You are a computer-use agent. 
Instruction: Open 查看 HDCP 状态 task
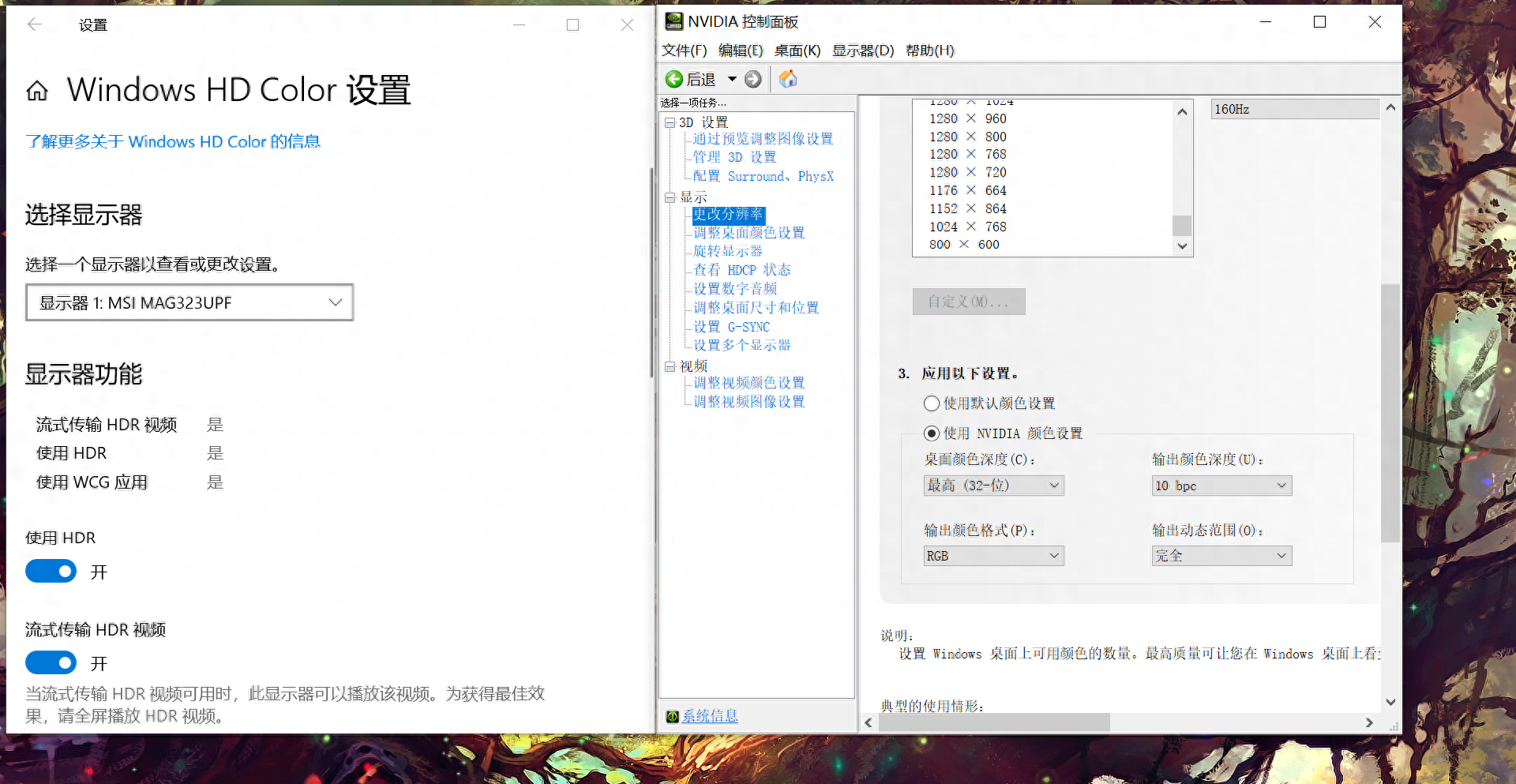pyautogui.click(x=741, y=270)
